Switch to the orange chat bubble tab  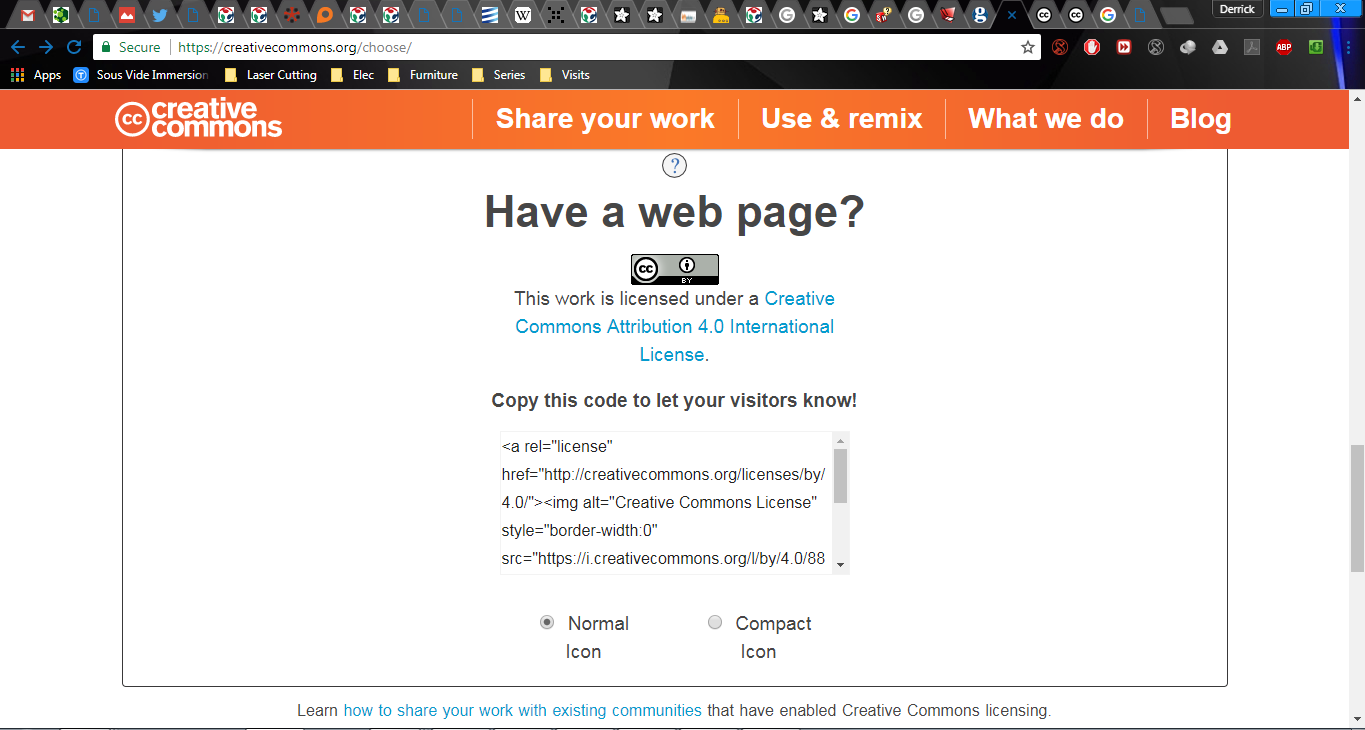(x=325, y=15)
